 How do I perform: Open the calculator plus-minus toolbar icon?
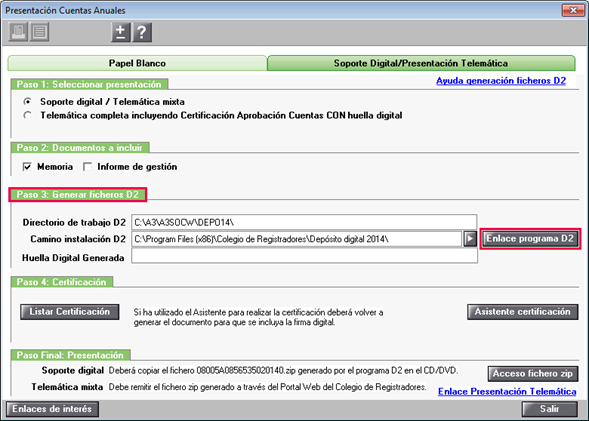point(121,32)
